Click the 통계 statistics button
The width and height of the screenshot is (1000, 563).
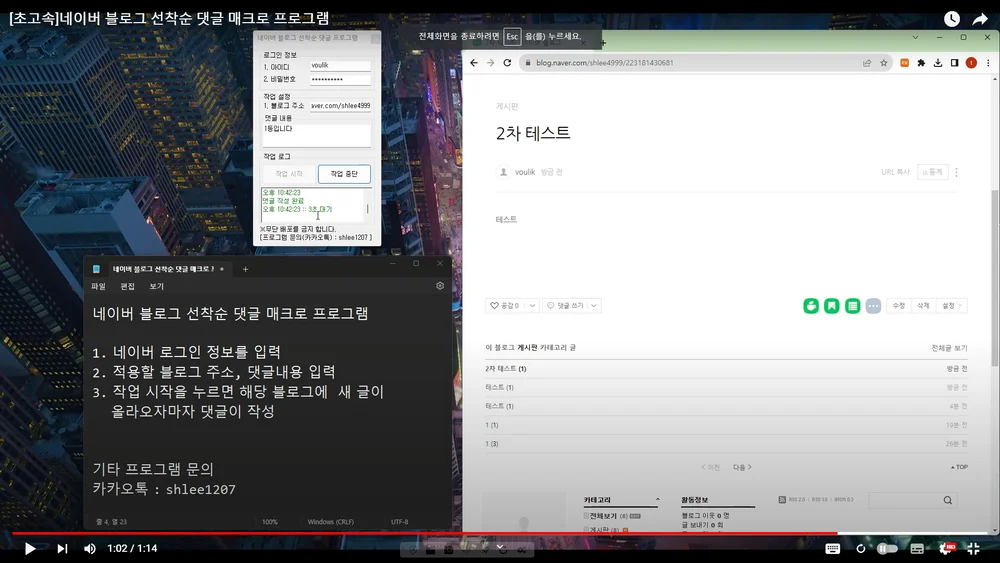click(x=932, y=172)
